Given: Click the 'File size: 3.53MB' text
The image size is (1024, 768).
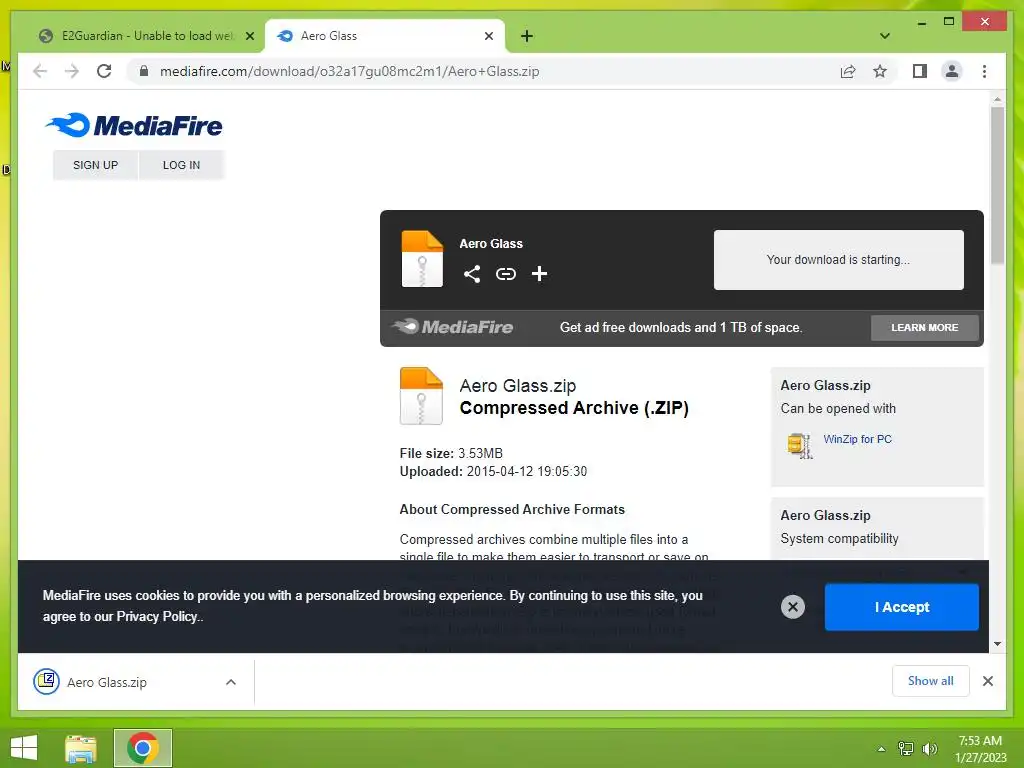Looking at the screenshot, I should pos(451,453).
